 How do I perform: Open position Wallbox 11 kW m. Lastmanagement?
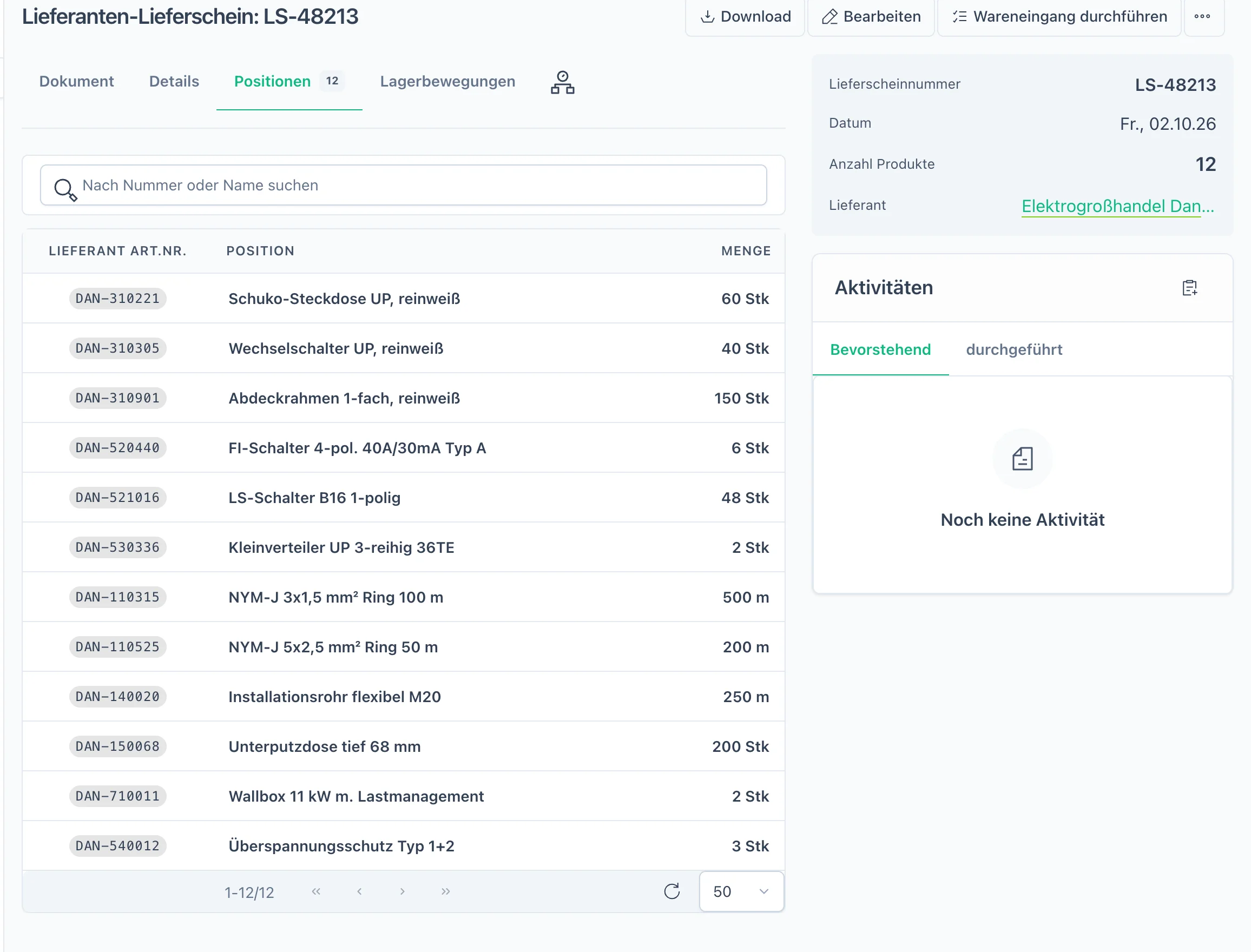[x=356, y=797]
